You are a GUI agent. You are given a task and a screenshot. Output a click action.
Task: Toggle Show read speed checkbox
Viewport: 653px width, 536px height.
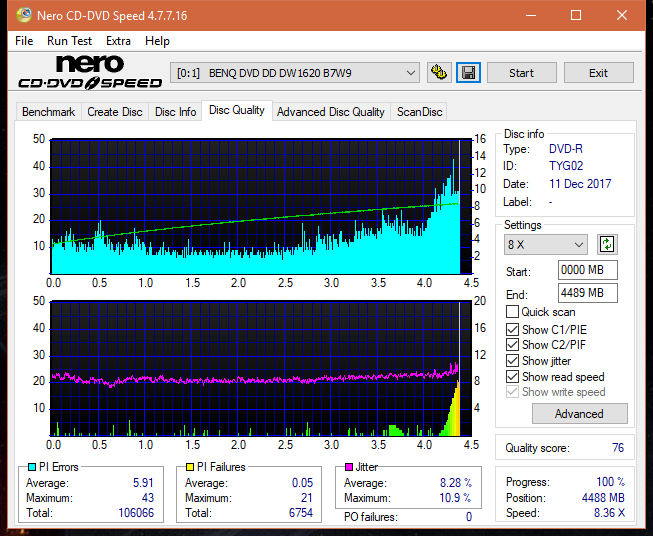click(x=512, y=376)
